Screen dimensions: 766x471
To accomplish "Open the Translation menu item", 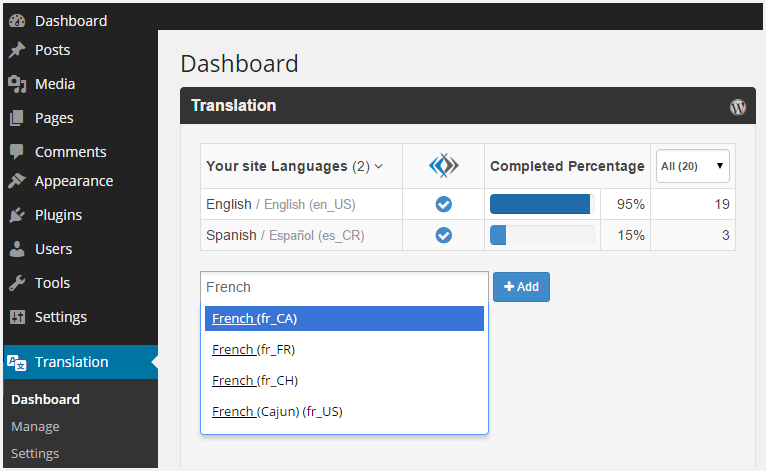I will point(81,362).
